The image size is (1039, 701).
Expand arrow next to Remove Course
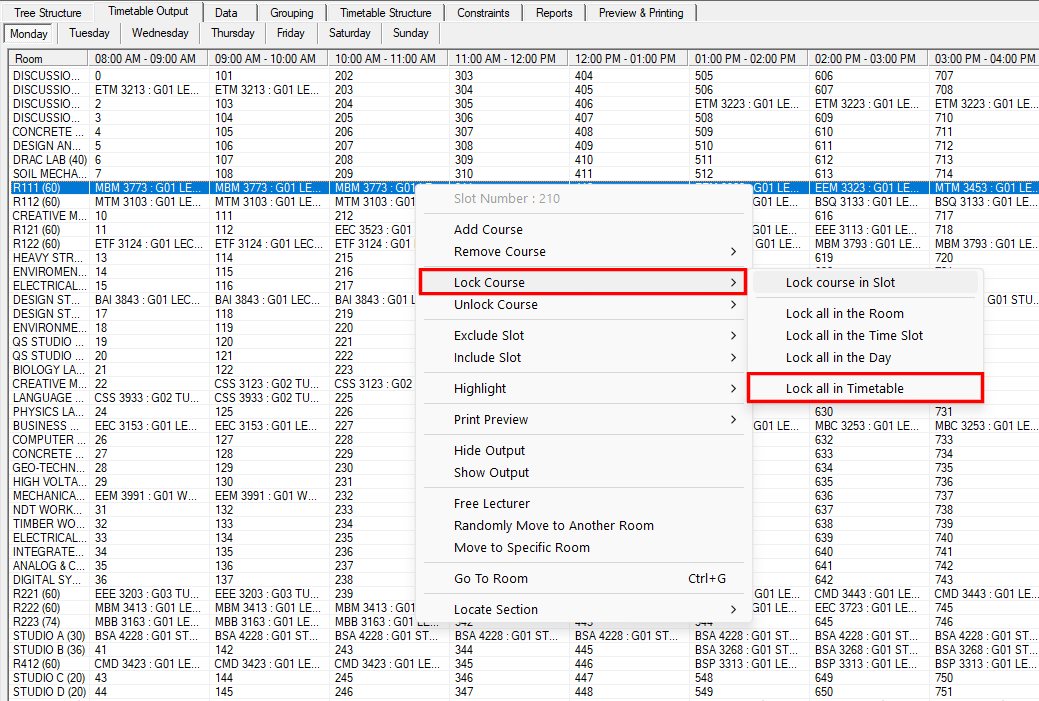[x=733, y=252]
